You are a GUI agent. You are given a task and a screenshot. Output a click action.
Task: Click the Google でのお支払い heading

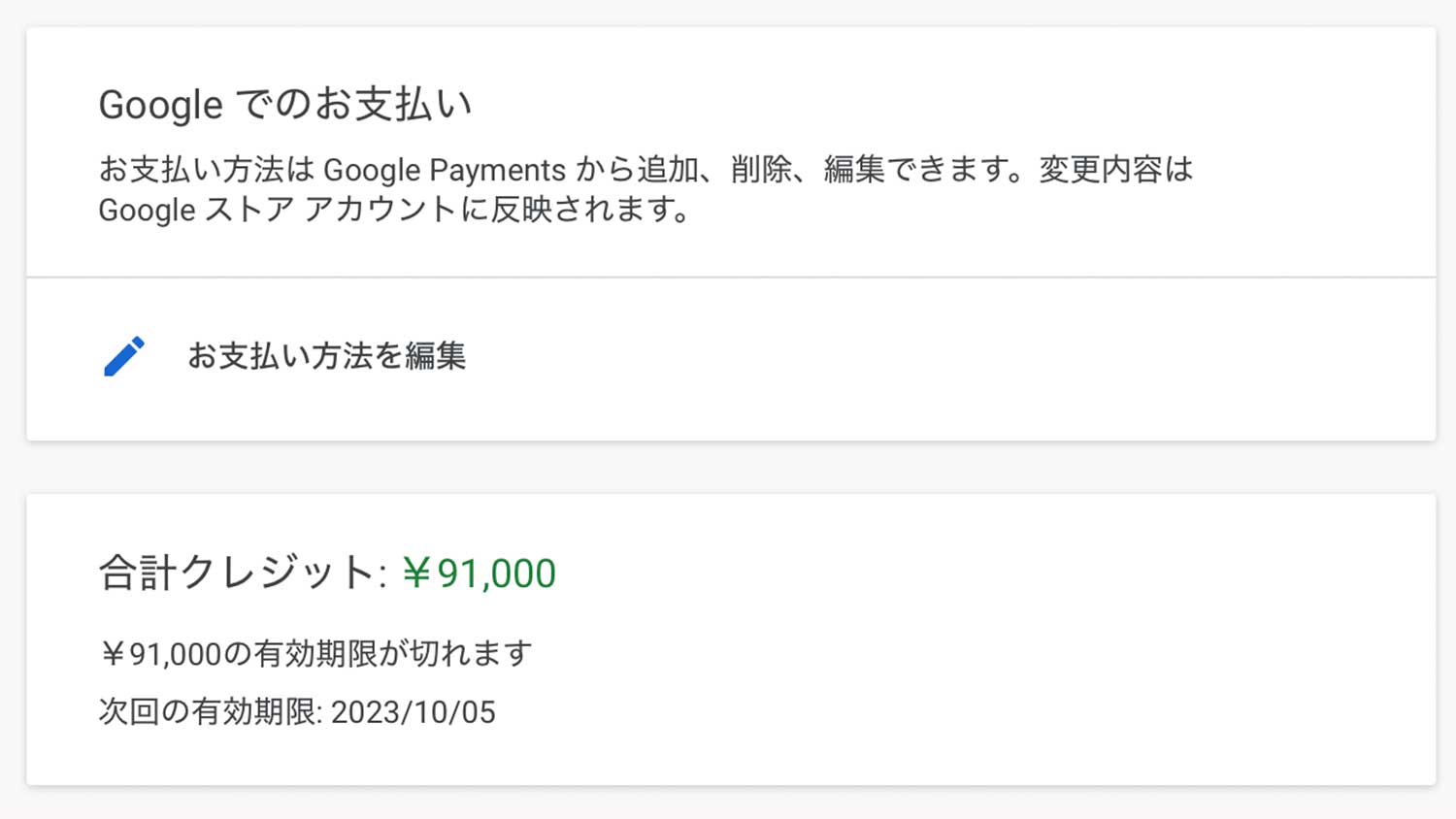(284, 105)
